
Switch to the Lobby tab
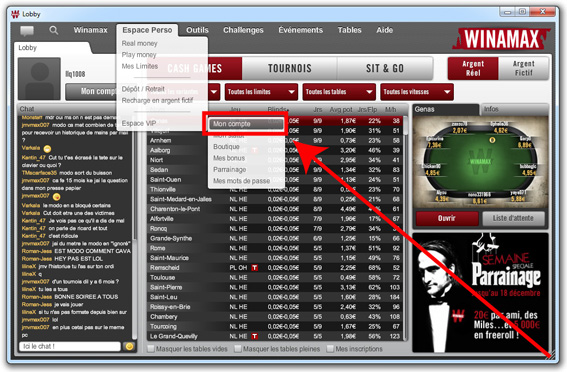click(x=51, y=48)
